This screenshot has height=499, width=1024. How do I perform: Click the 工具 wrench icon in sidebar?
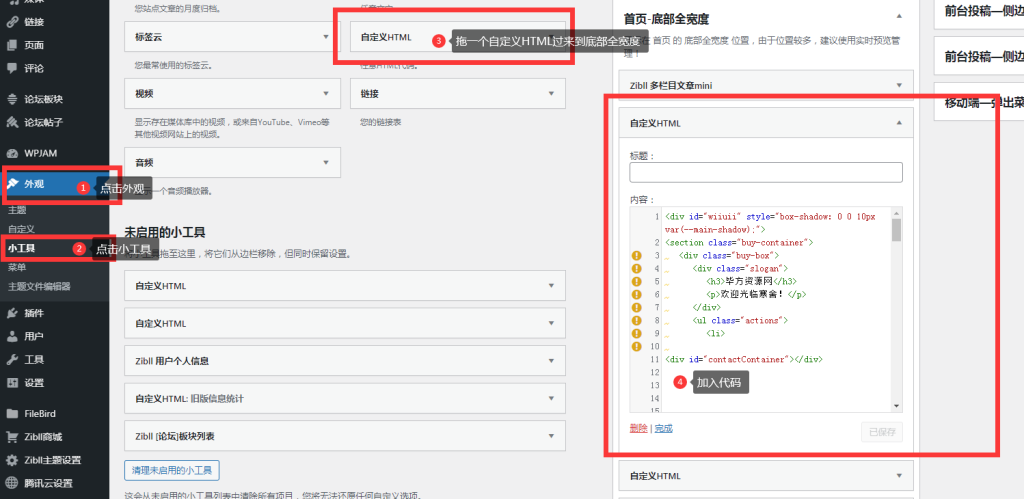coord(11,359)
